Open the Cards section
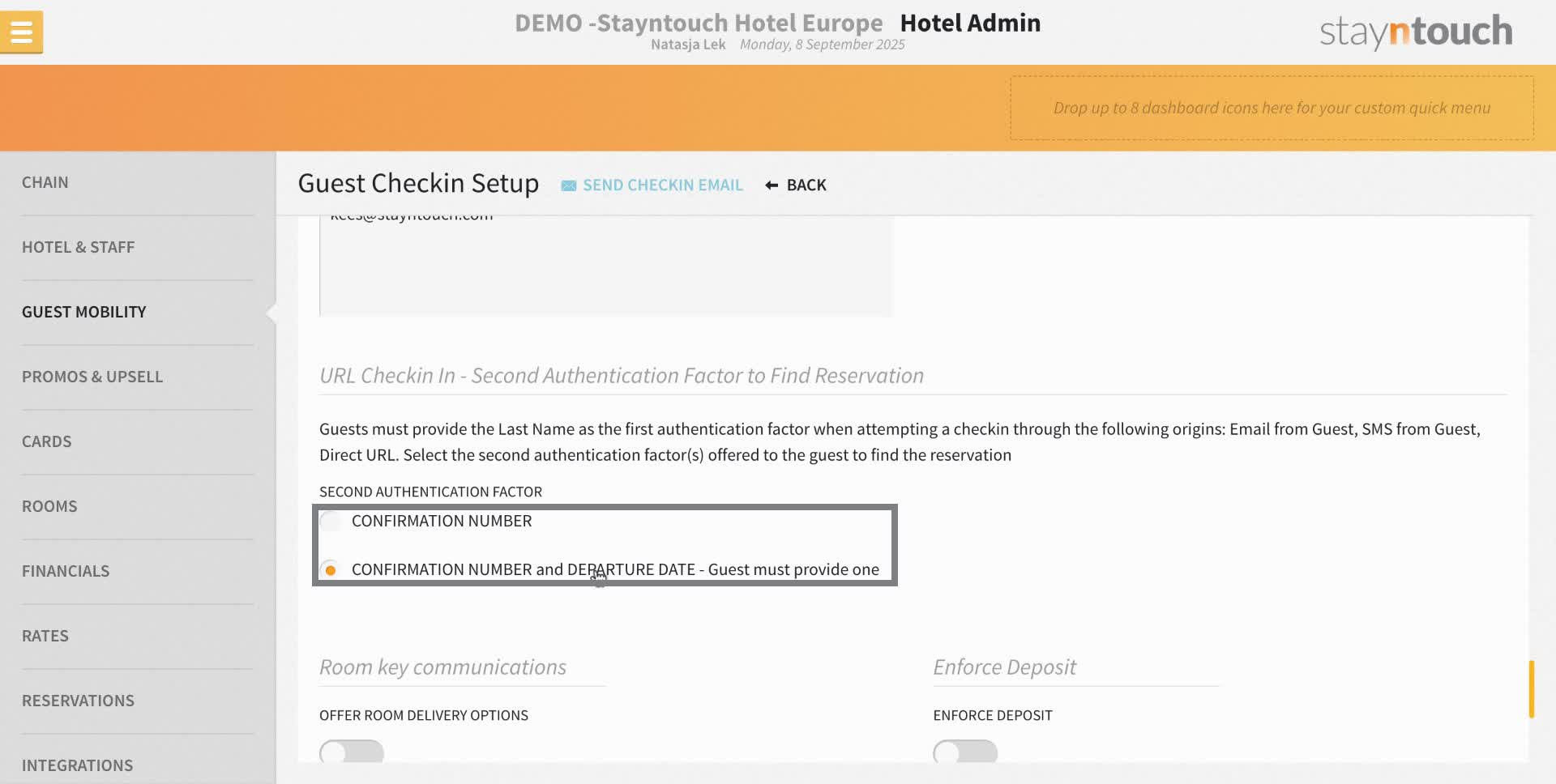 (x=47, y=441)
